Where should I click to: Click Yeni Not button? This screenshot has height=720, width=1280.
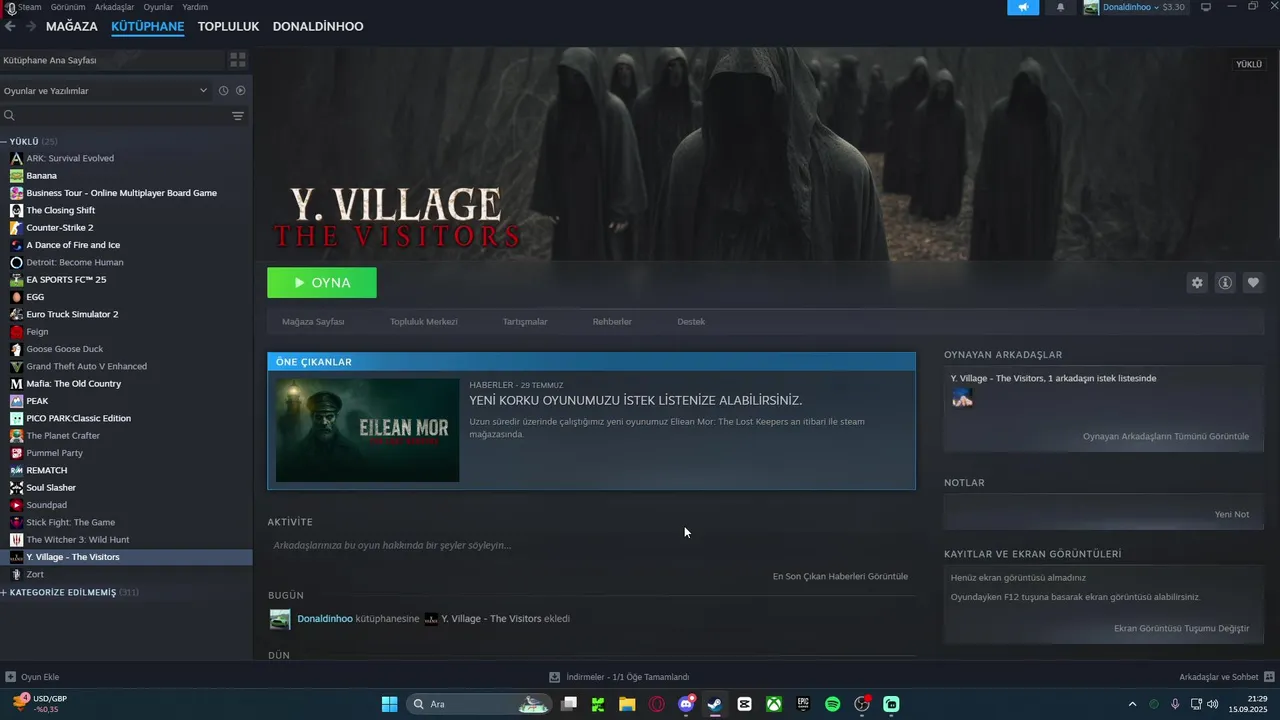point(1232,514)
